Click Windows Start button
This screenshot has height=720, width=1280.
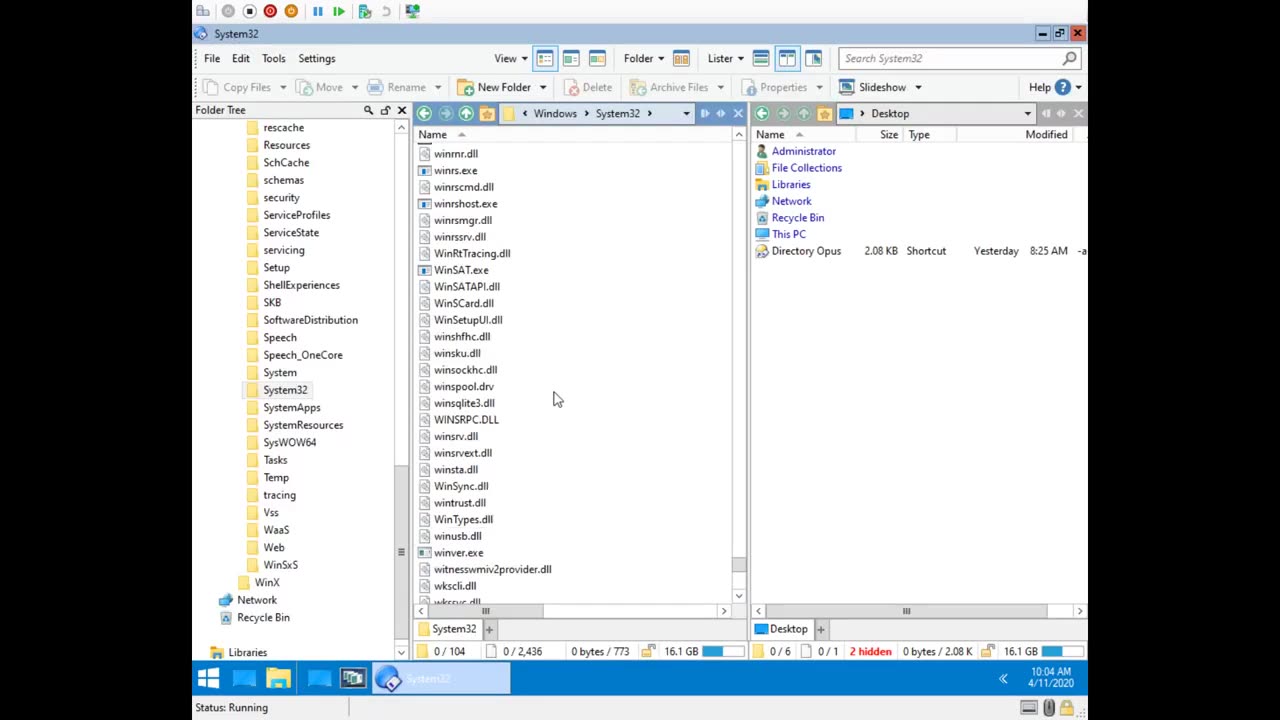click(x=209, y=680)
